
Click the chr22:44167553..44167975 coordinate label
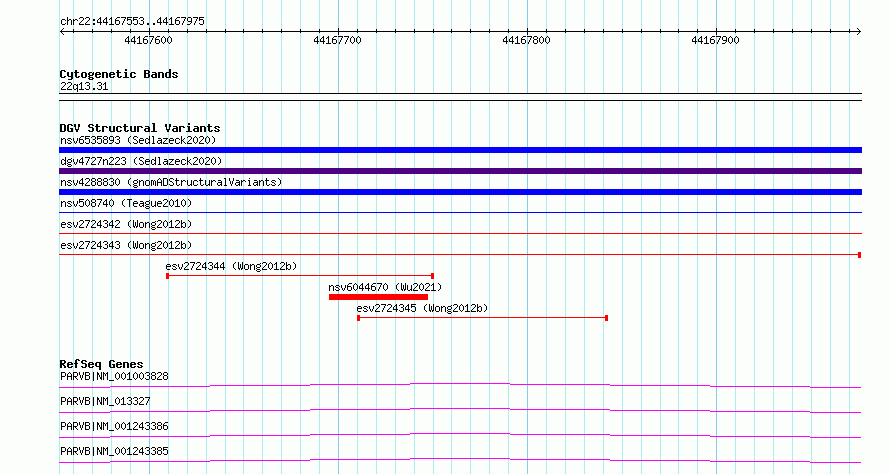pos(132,21)
